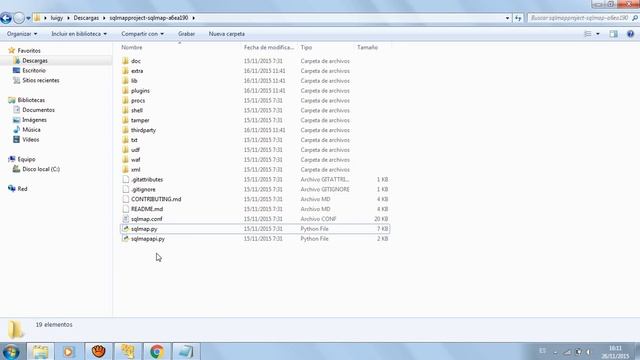
Task: Select the xml folder name
Action: tap(136, 169)
